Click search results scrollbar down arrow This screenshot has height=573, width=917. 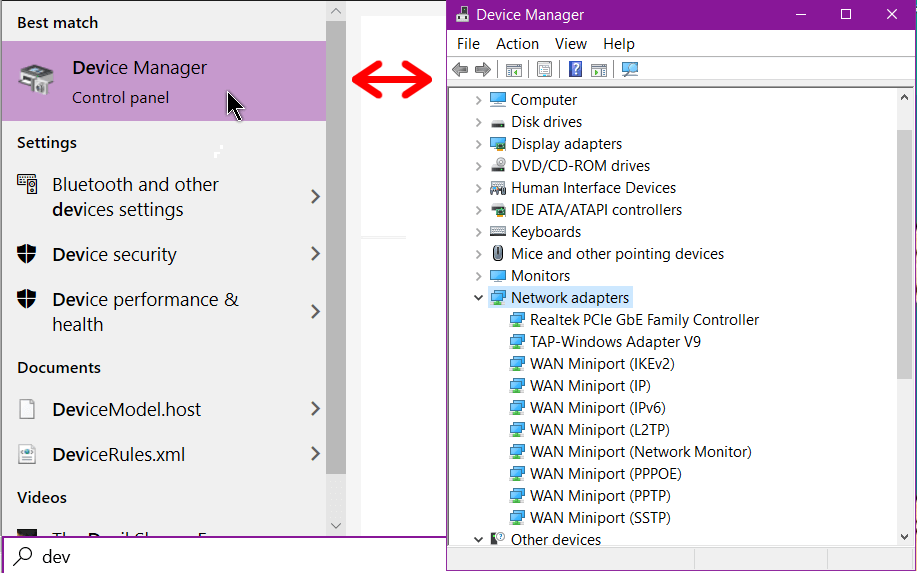[x=336, y=525]
